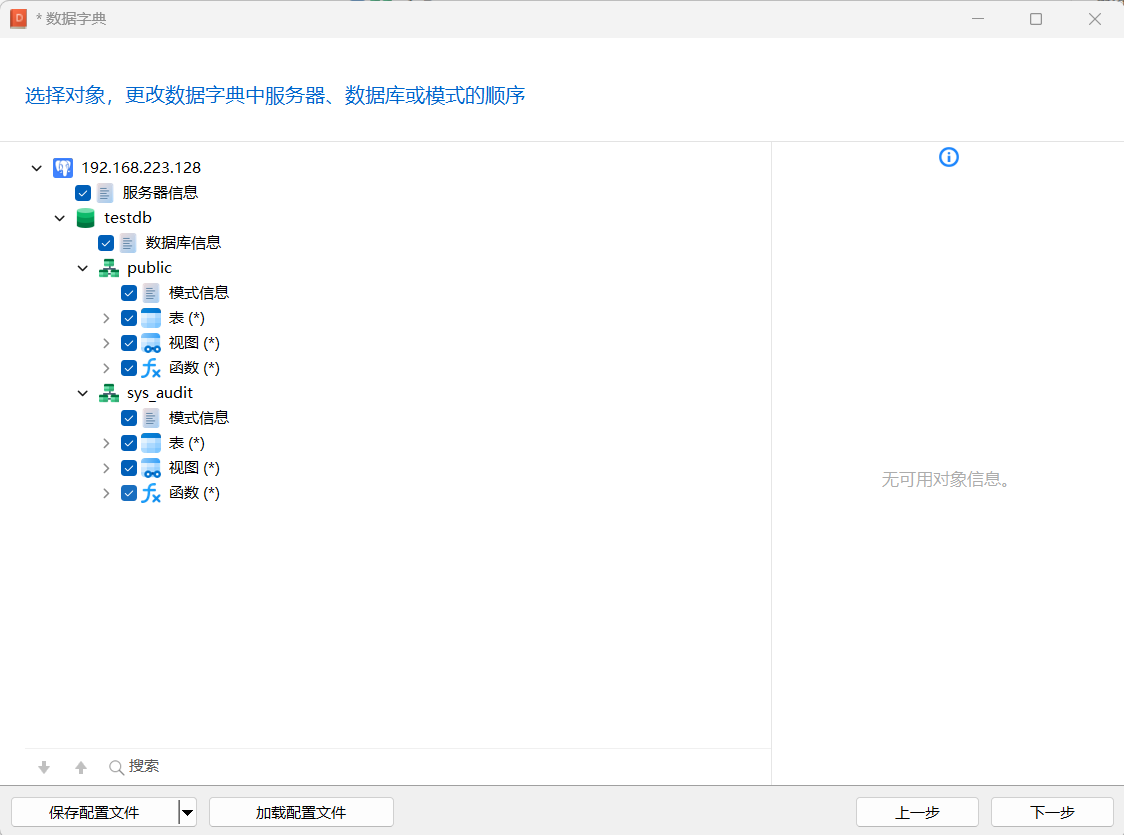This screenshot has height=835, width=1124.
Task: Open the 保存配置文件 dropdown arrow
Action: point(187,812)
